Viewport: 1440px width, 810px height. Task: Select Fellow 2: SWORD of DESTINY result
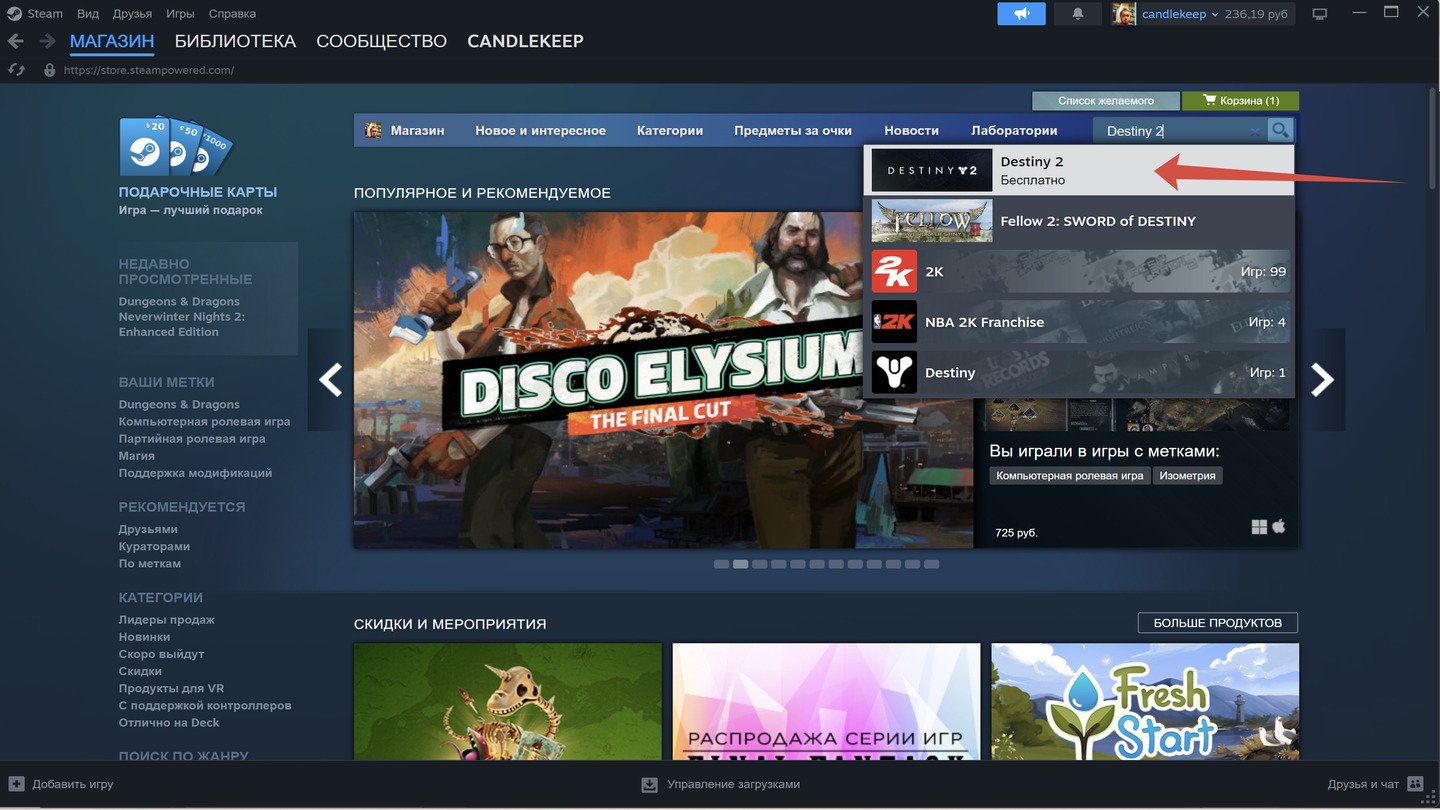1079,221
